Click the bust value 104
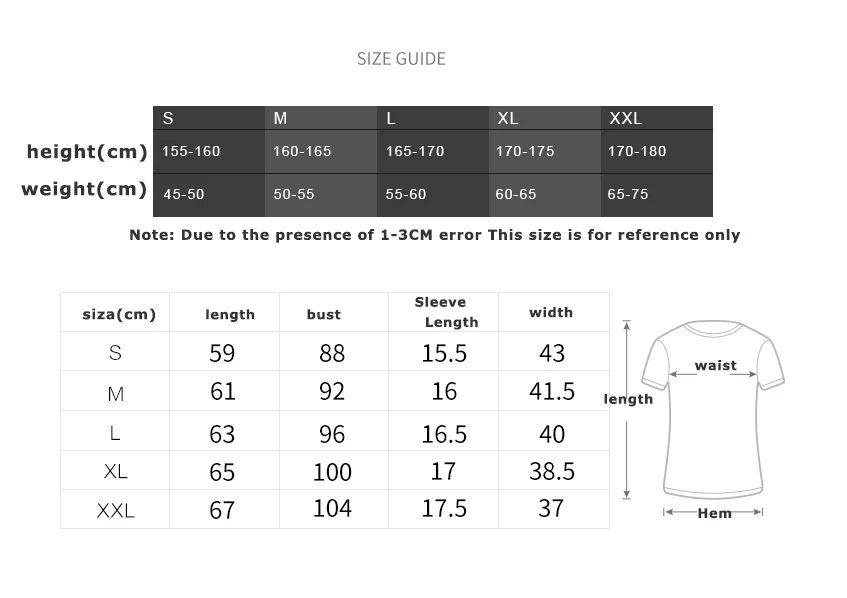The width and height of the screenshot is (847, 598). [332, 508]
